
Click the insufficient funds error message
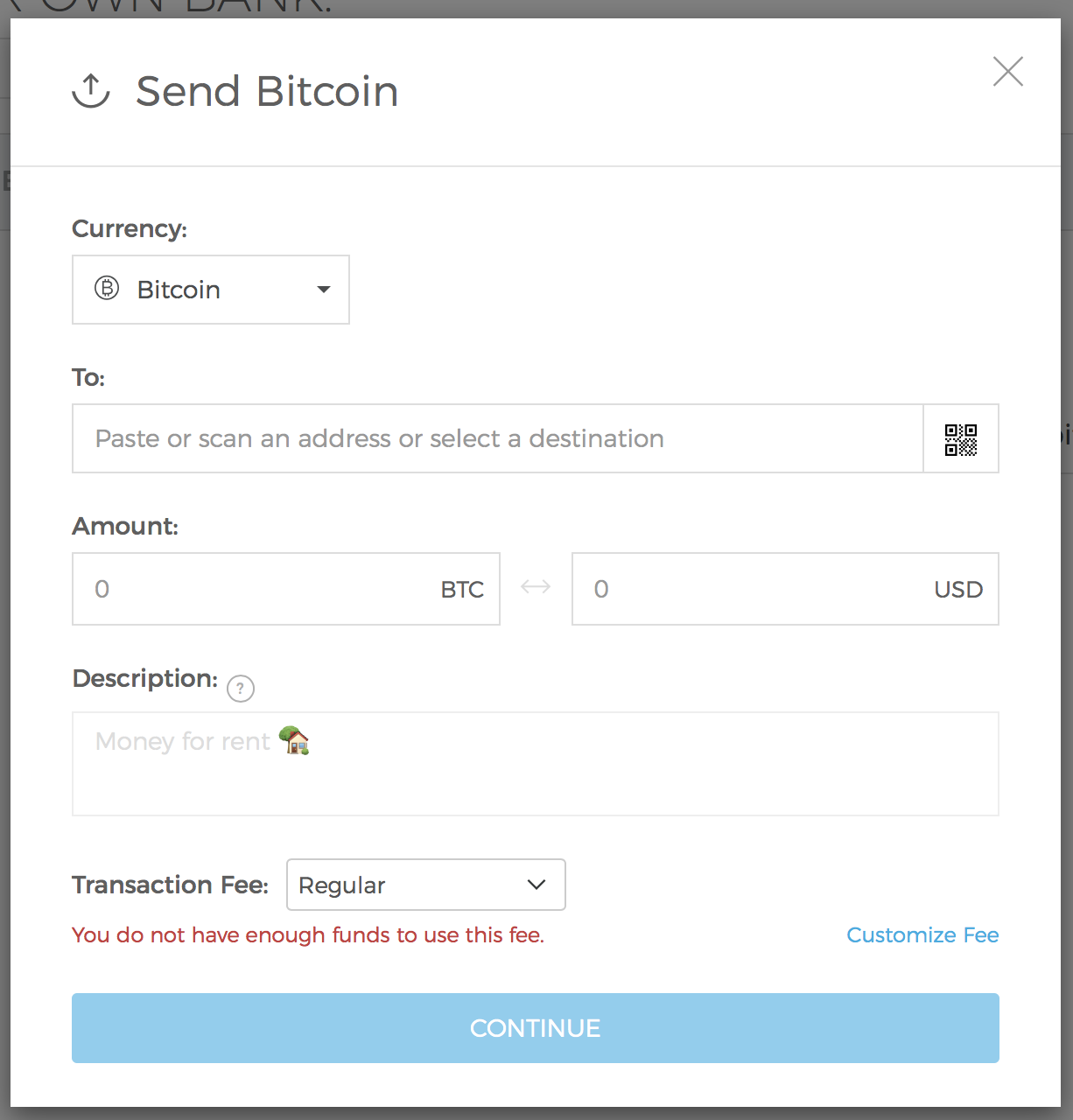pos(308,935)
